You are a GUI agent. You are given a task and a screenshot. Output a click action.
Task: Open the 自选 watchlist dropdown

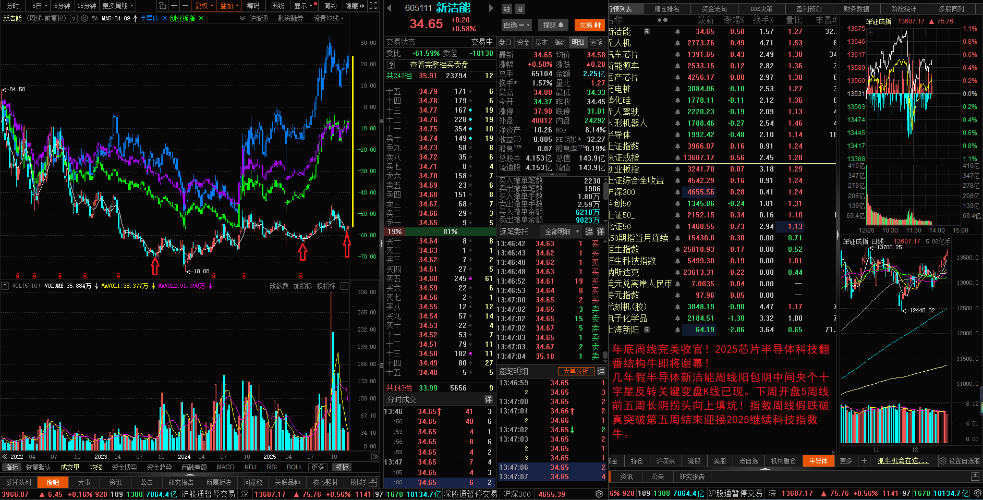(x=517, y=25)
